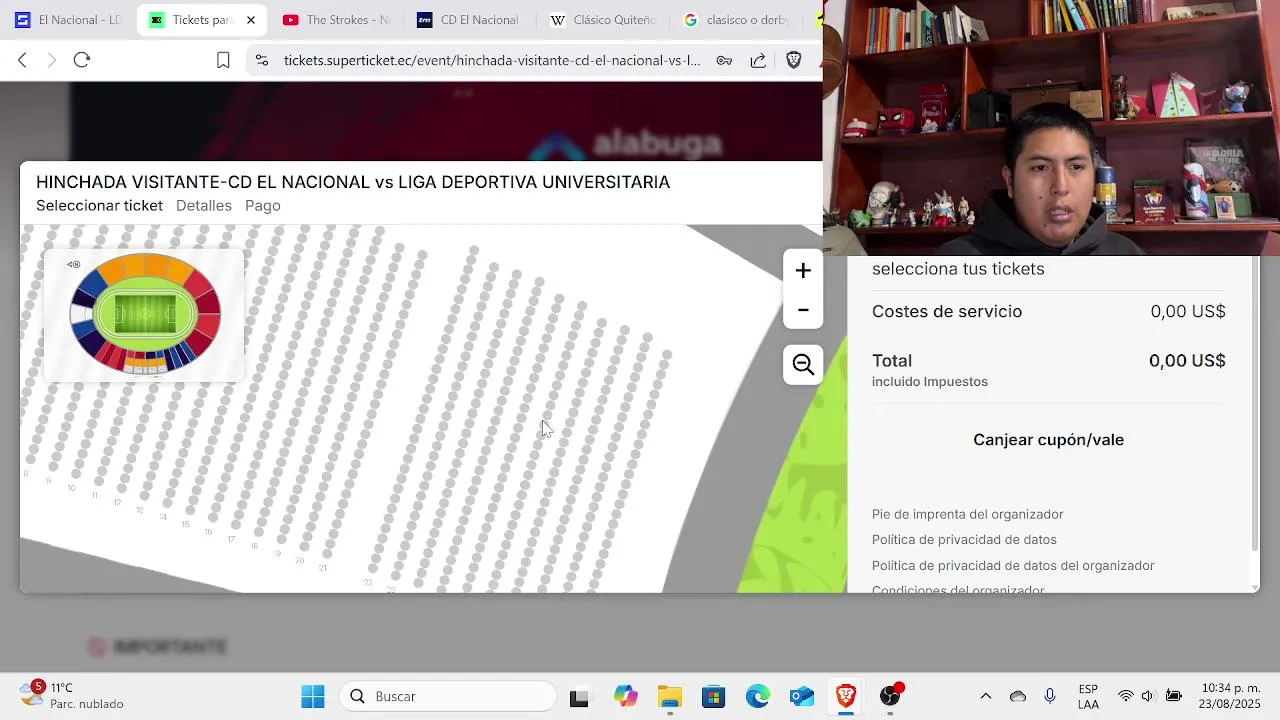Click row number 20 on seat map
This screenshot has height=720, width=1280.
click(x=300, y=560)
